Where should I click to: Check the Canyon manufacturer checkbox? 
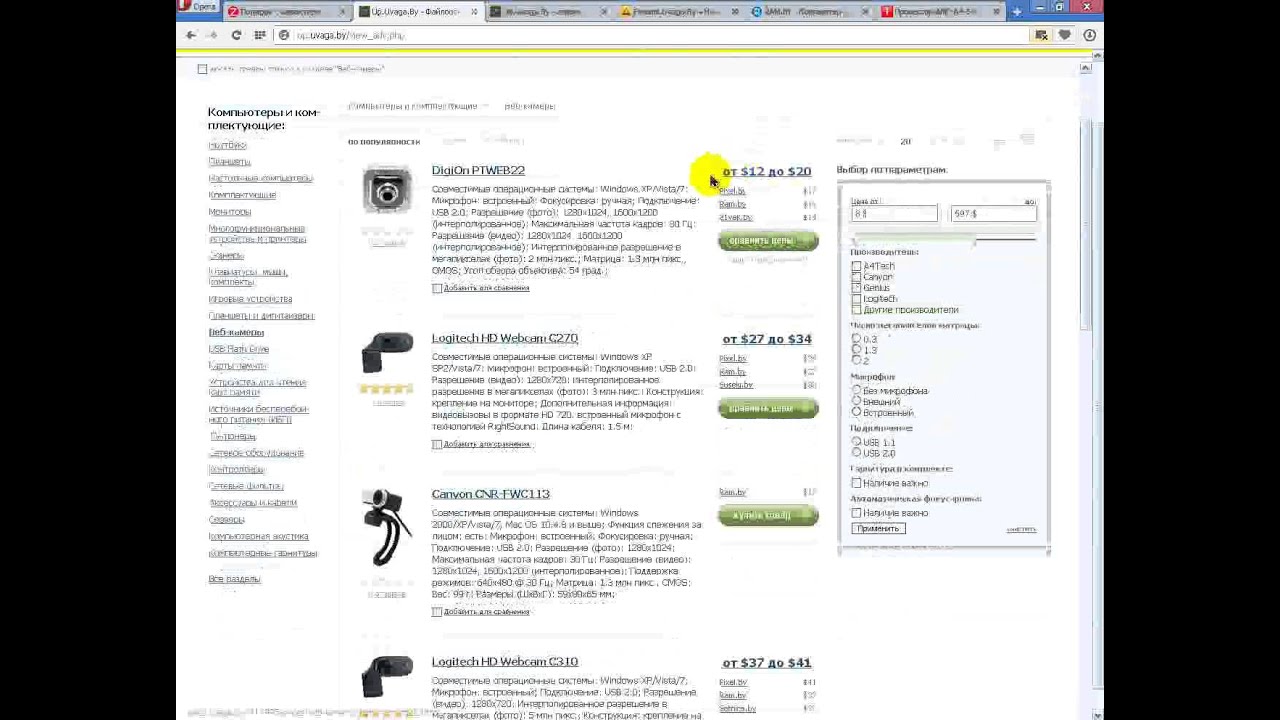[856, 278]
